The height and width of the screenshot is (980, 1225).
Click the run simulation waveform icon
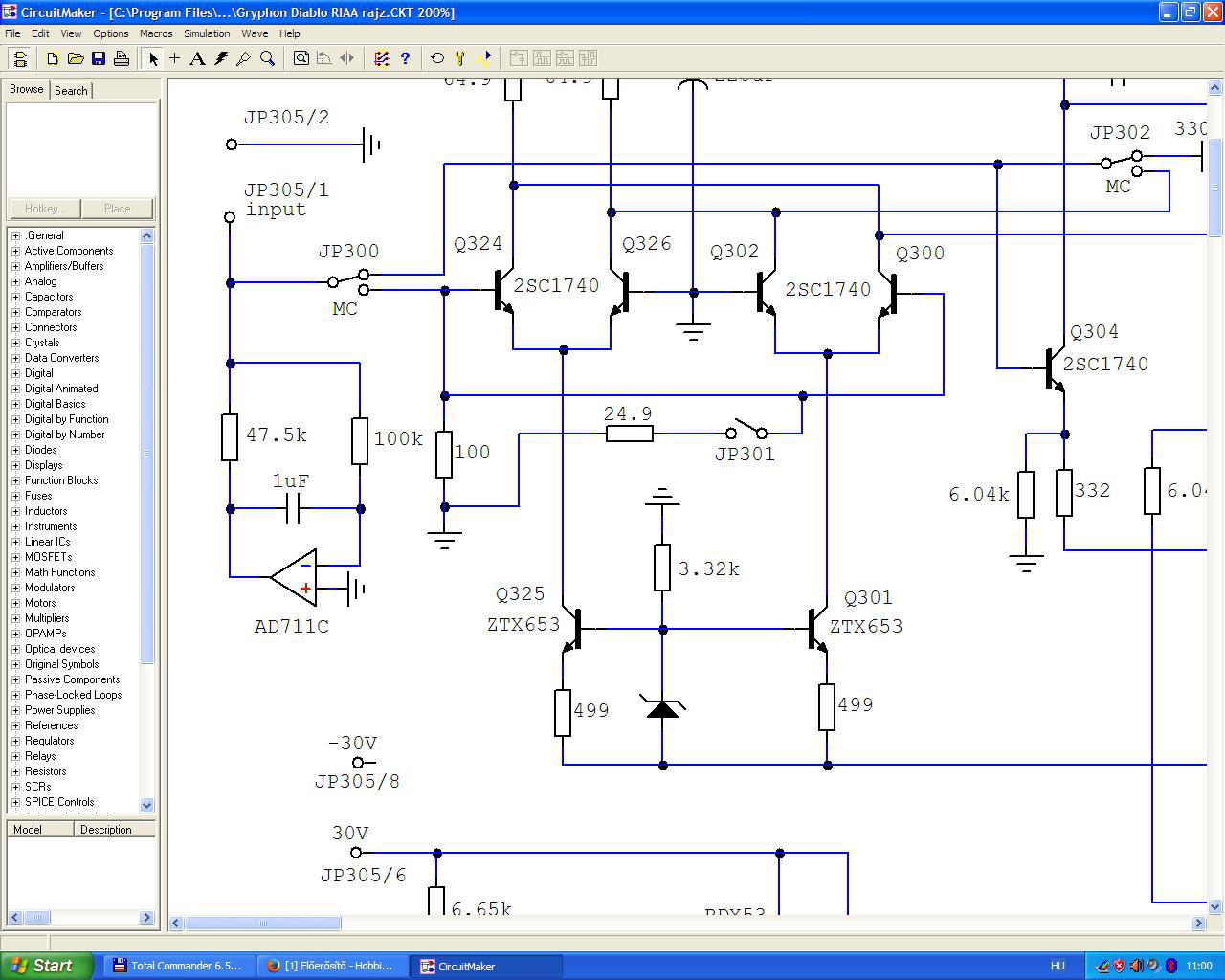tap(483, 58)
